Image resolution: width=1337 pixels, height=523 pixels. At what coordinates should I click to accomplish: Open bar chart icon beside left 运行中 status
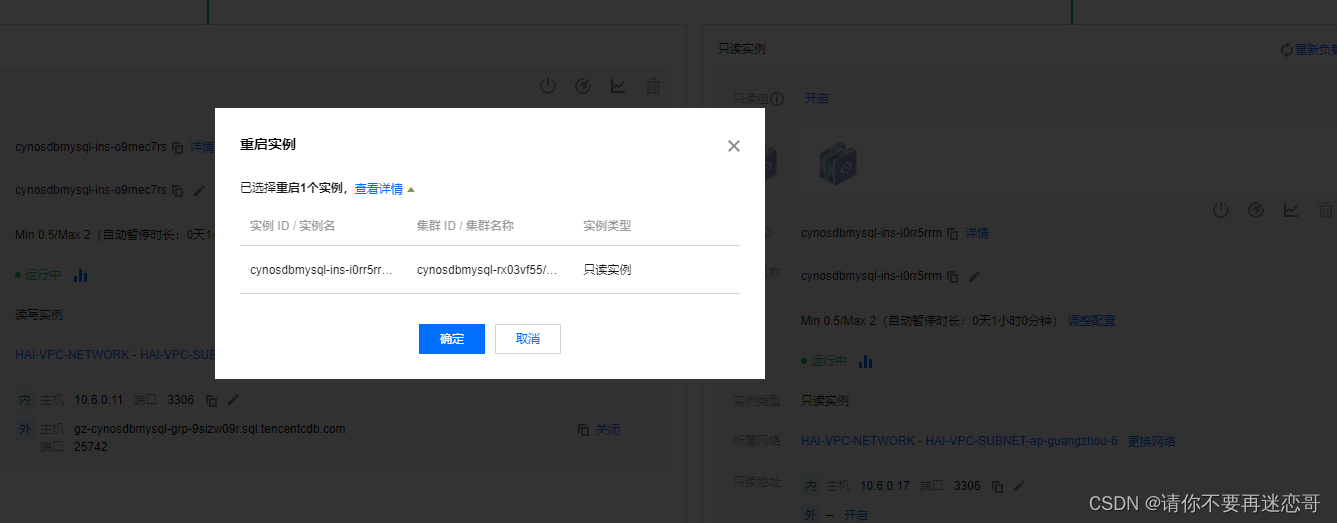(81, 275)
